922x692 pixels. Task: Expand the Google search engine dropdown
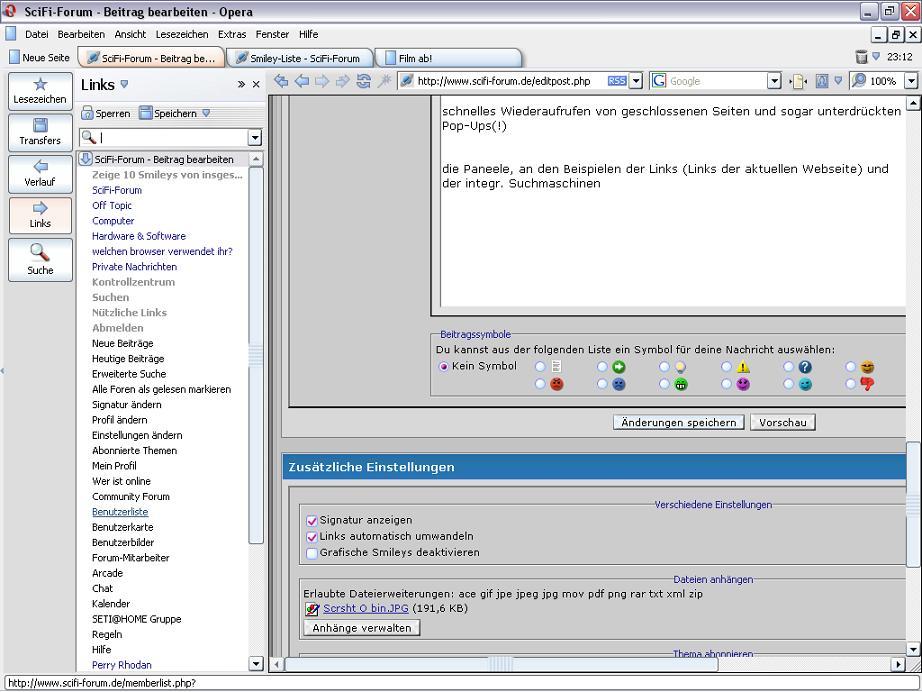point(774,81)
